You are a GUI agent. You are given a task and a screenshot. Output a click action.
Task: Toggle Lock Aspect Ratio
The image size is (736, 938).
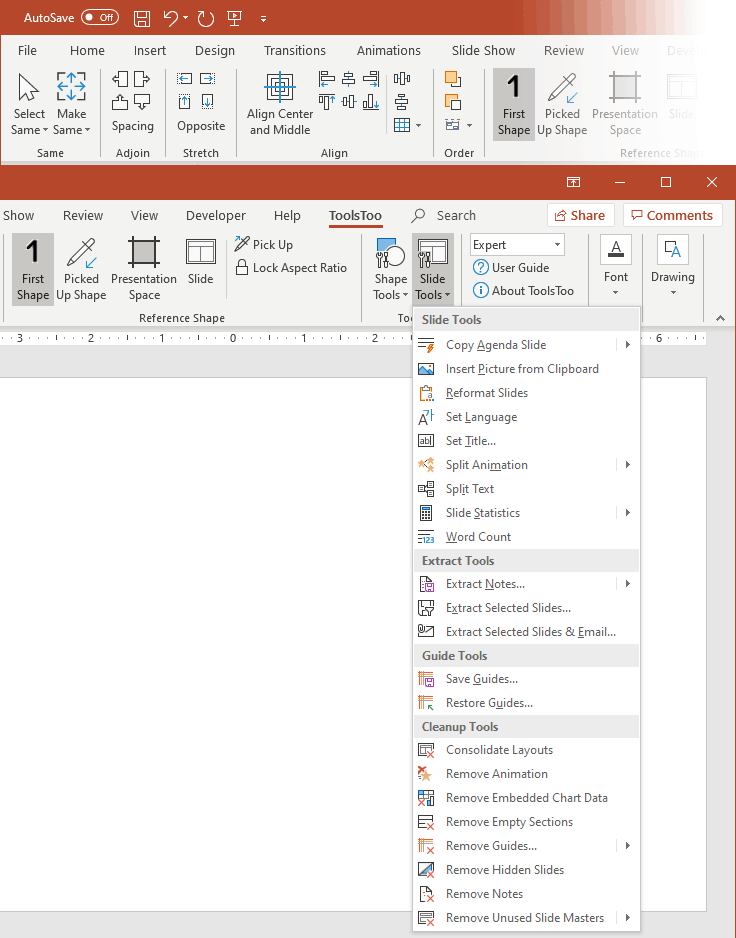[x=291, y=268]
